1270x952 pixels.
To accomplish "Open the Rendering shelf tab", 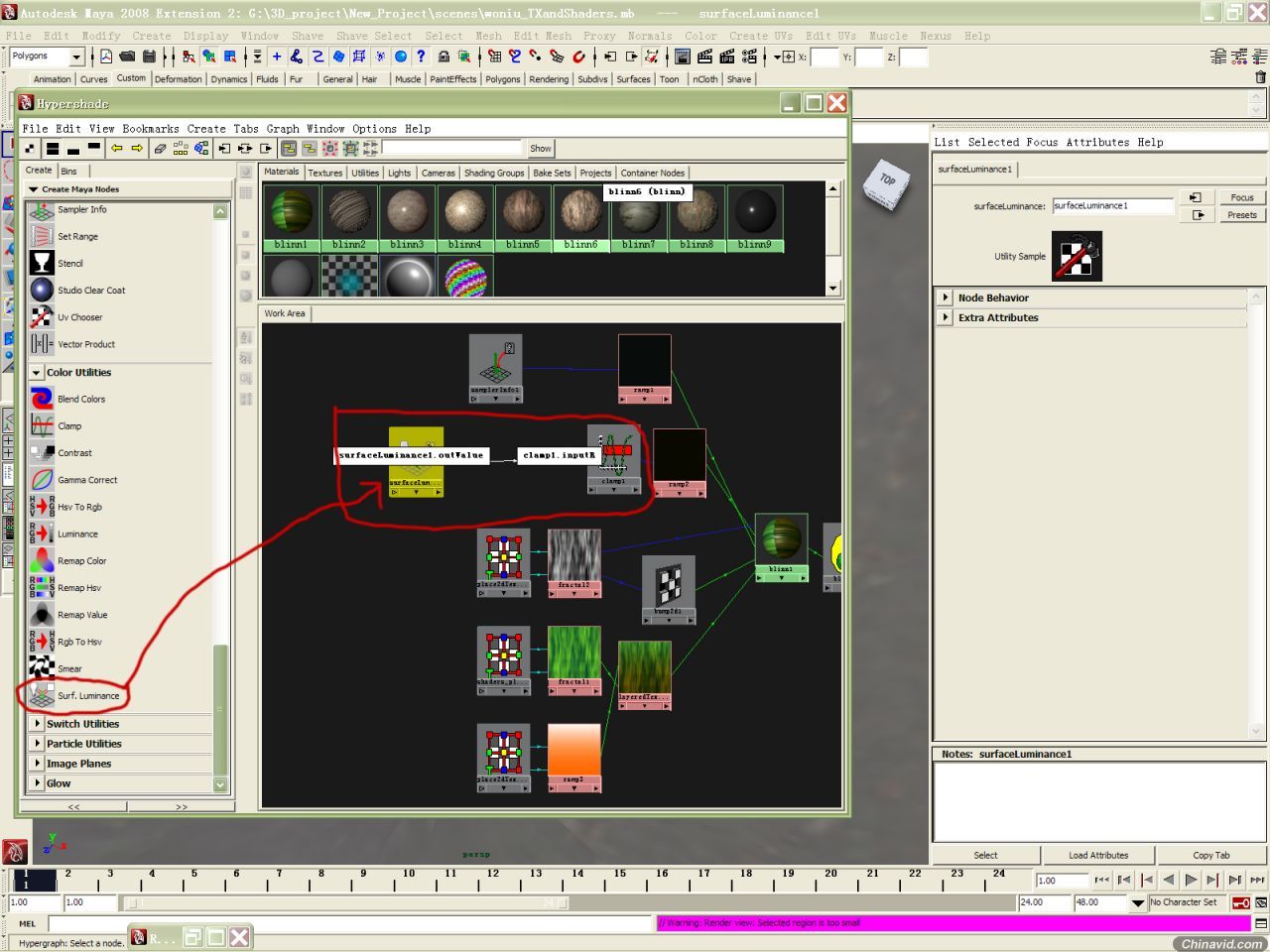I will (x=549, y=79).
